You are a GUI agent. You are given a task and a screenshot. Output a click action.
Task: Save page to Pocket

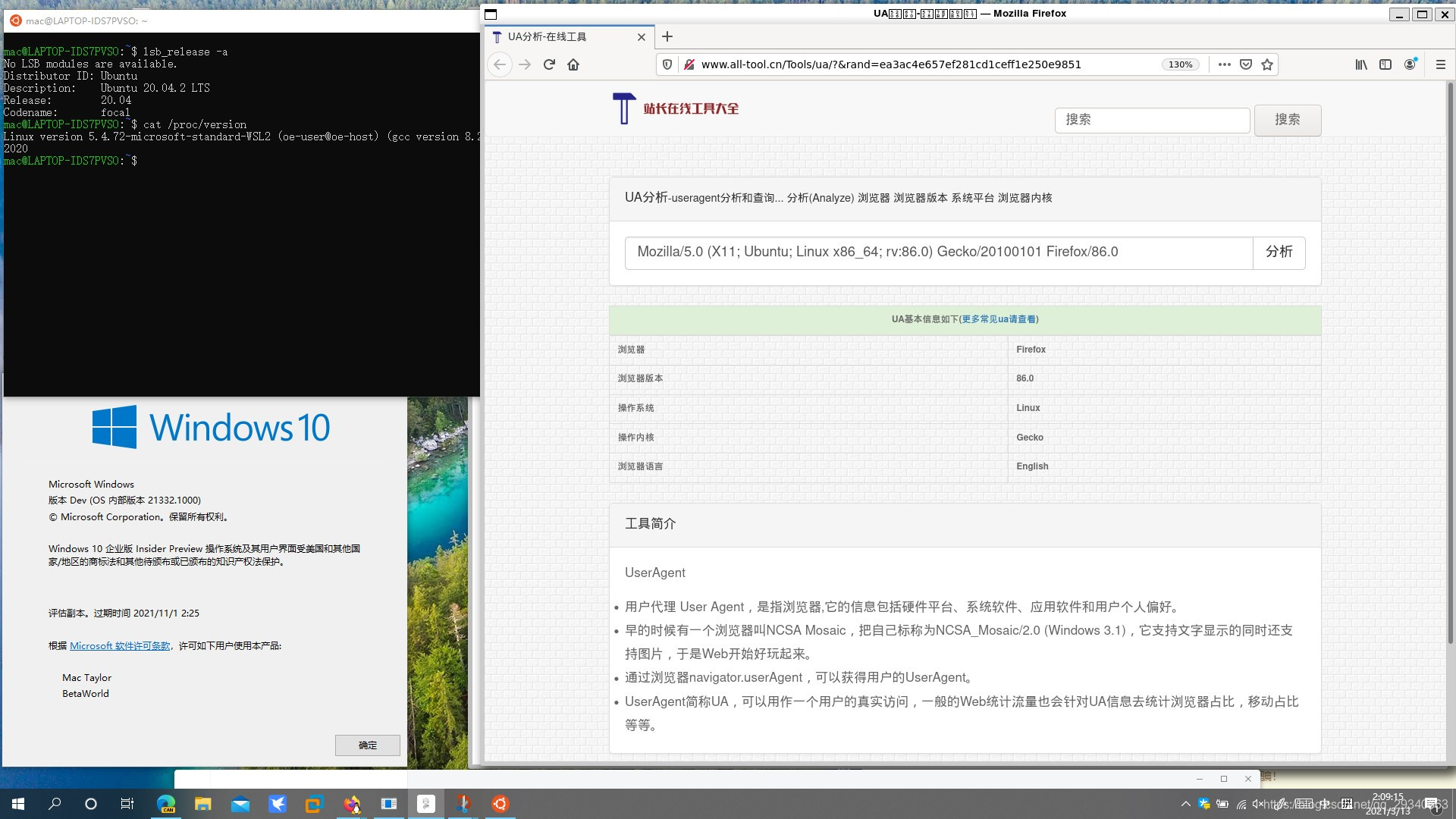[x=1245, y=64]
